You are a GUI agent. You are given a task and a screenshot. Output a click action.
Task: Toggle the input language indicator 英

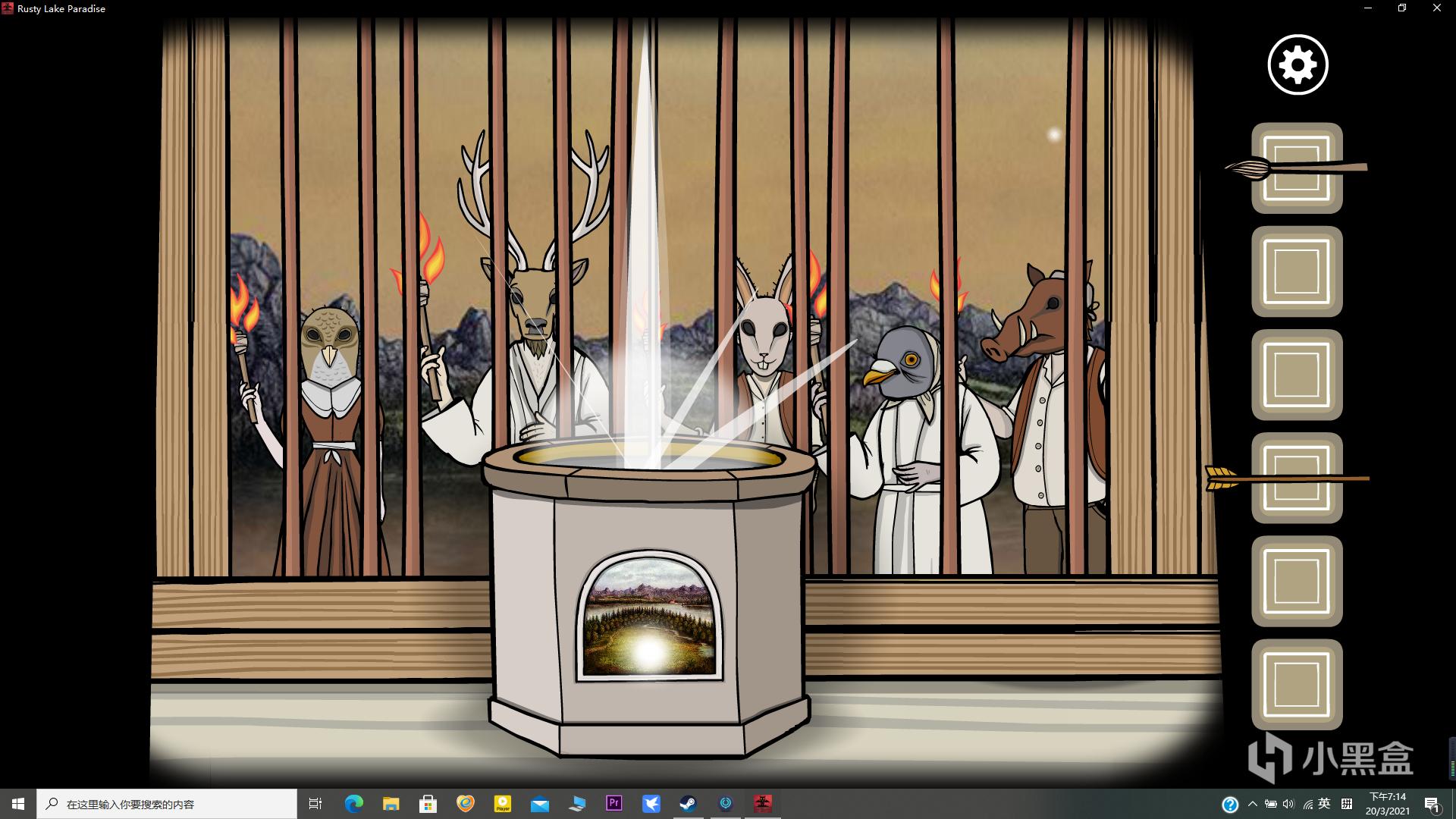pos(1324,804)
